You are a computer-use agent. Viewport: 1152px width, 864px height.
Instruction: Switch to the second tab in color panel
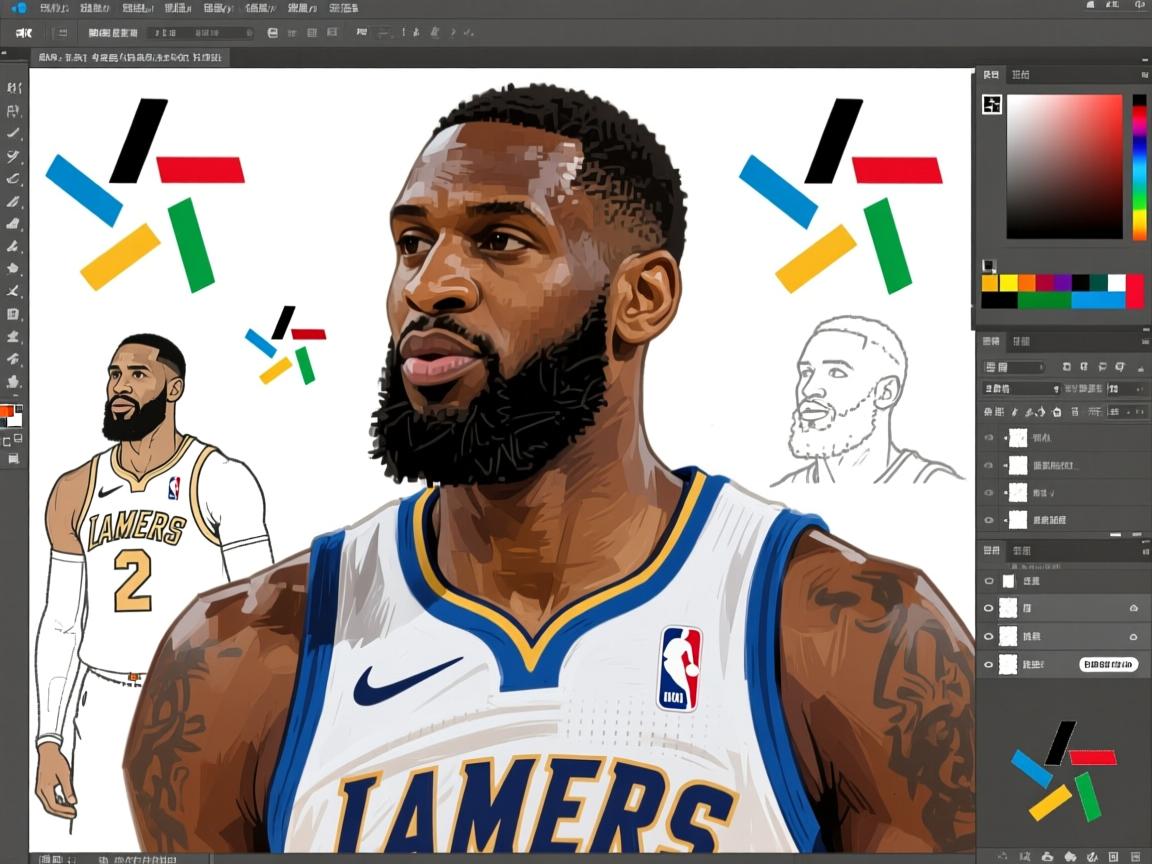pos(1020,75)
